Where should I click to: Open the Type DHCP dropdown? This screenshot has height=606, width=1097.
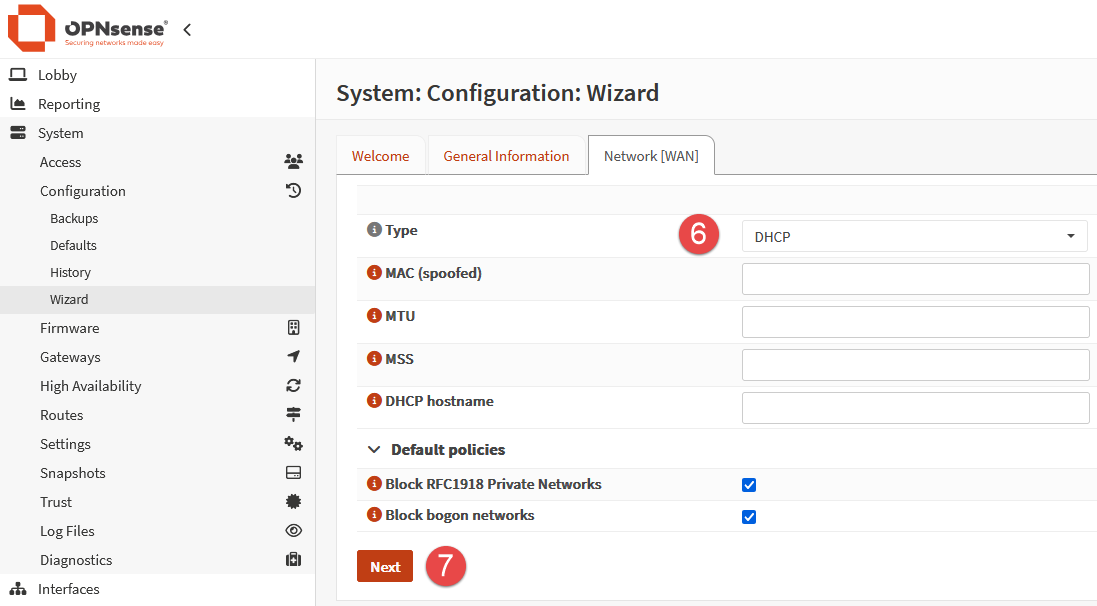(914, 237)
